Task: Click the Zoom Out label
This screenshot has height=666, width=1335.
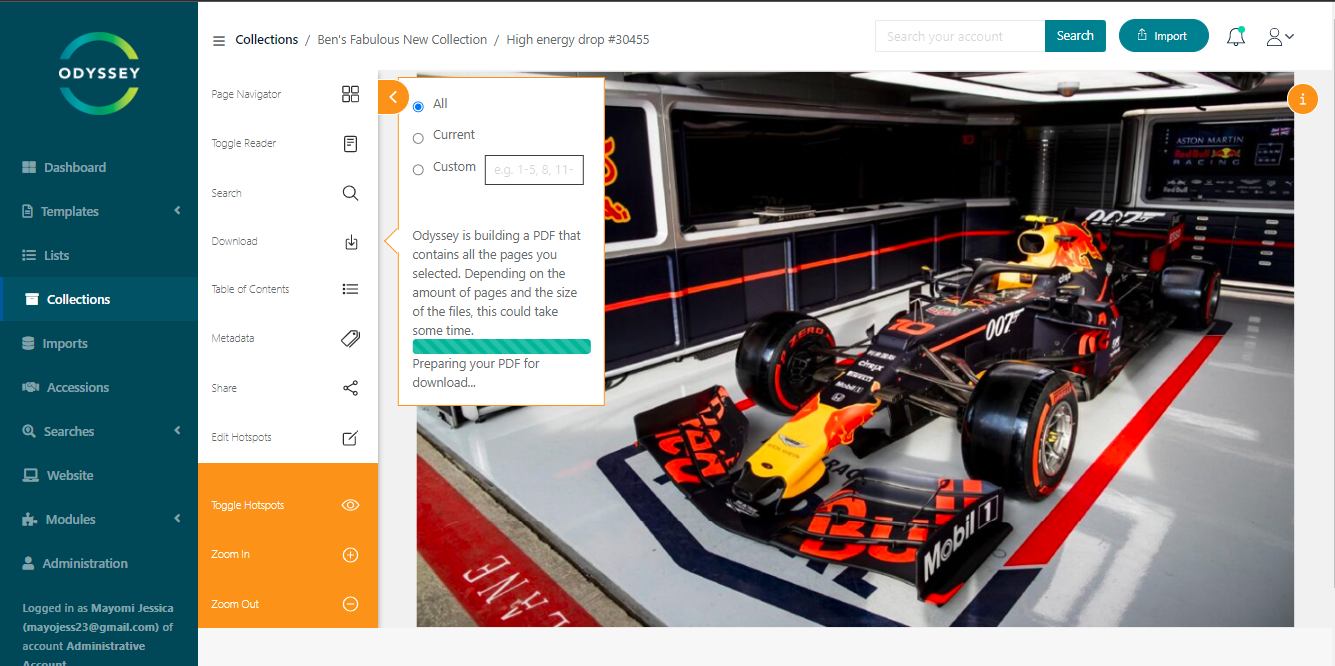Action: [x=235, y=604]
